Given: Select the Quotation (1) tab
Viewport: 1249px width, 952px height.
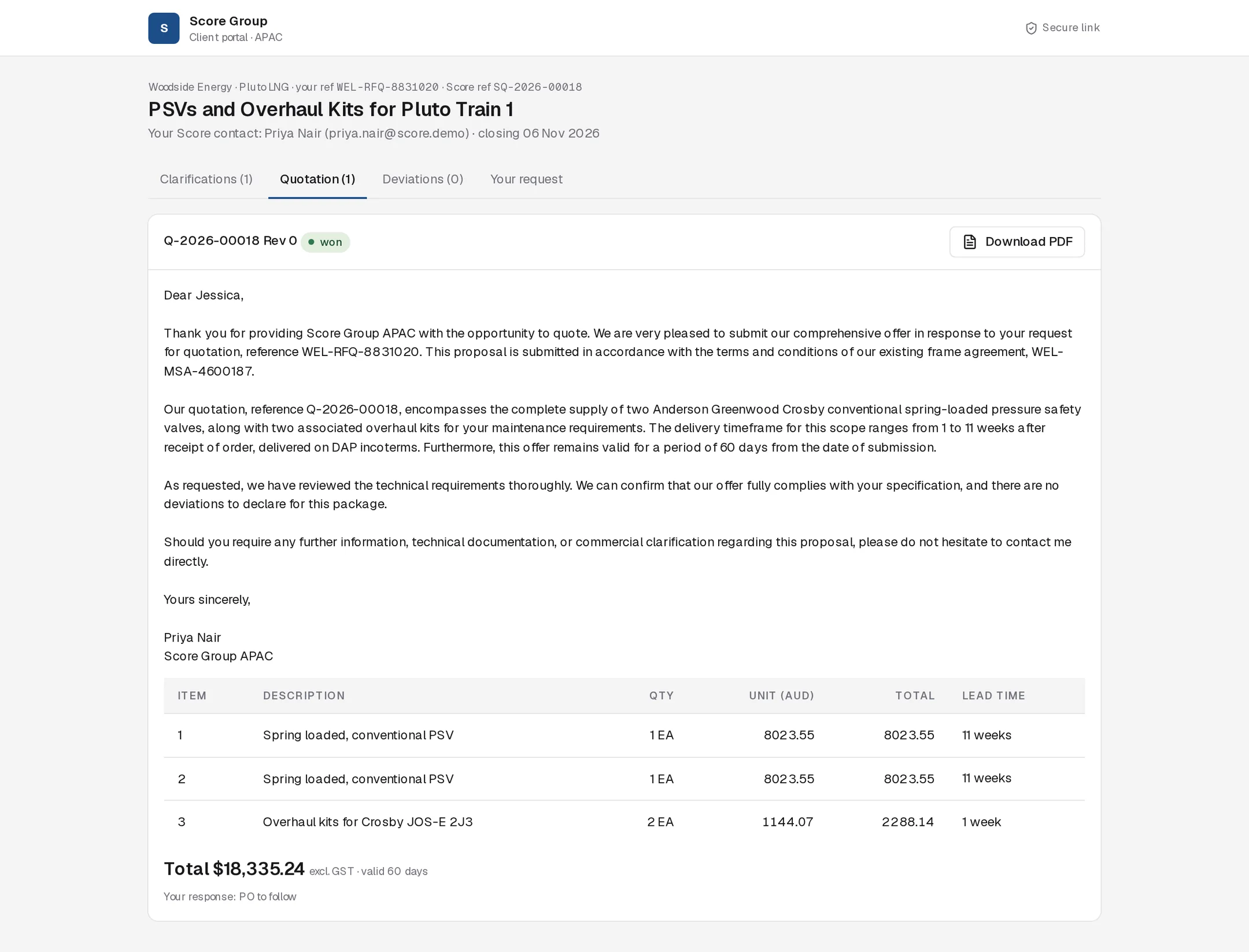Looking at the screenshot, I should click(x=317, y=179).
